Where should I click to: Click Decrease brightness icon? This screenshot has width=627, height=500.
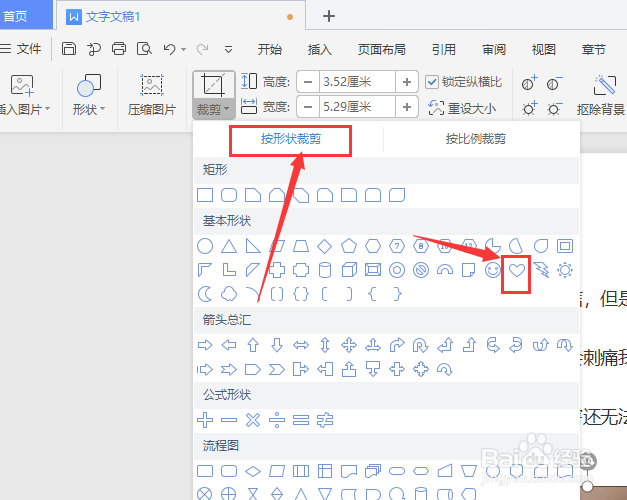click(x=554, y=108)
